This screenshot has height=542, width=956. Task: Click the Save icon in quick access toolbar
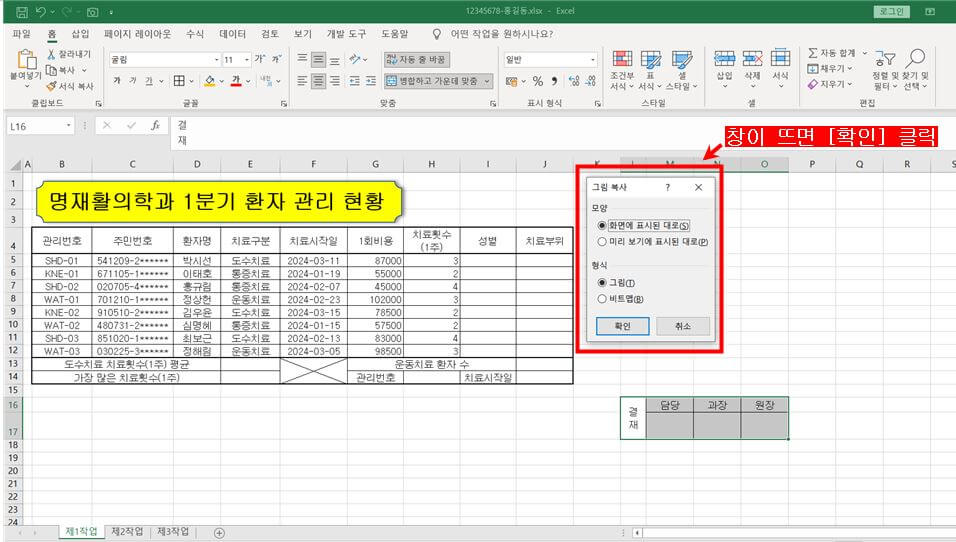tap(22, 12)
